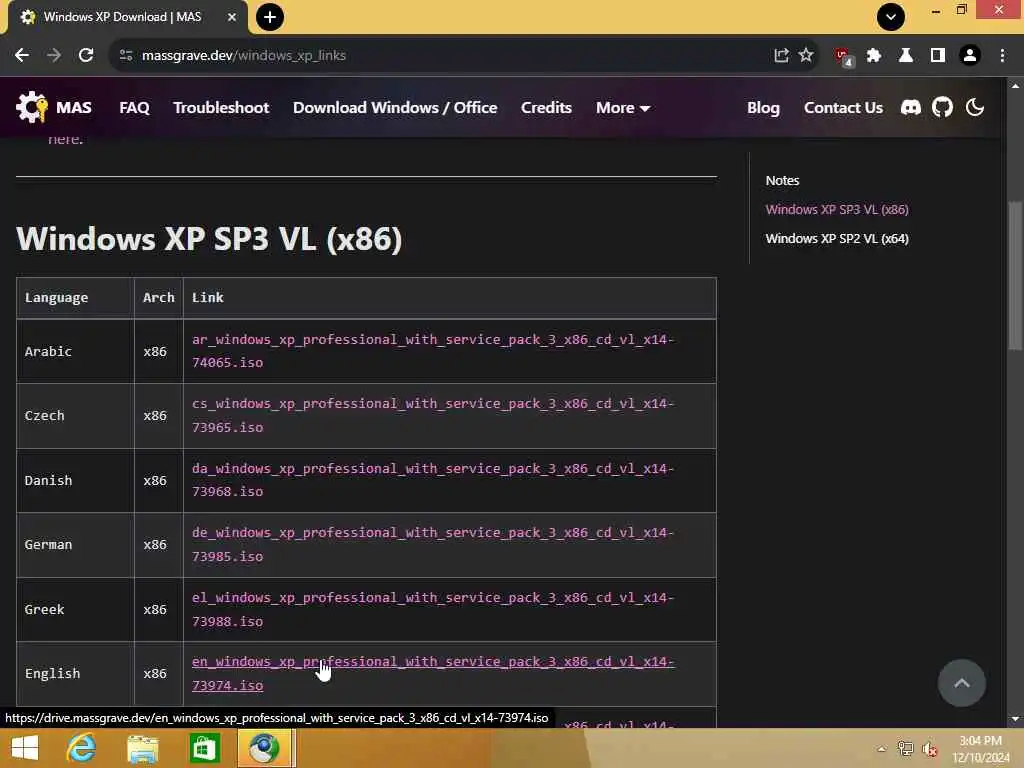1024x768 pixels.
Task: Click the 'Windows XP SP3 VL (x86)' heading
Action: (x=209, y=238)
